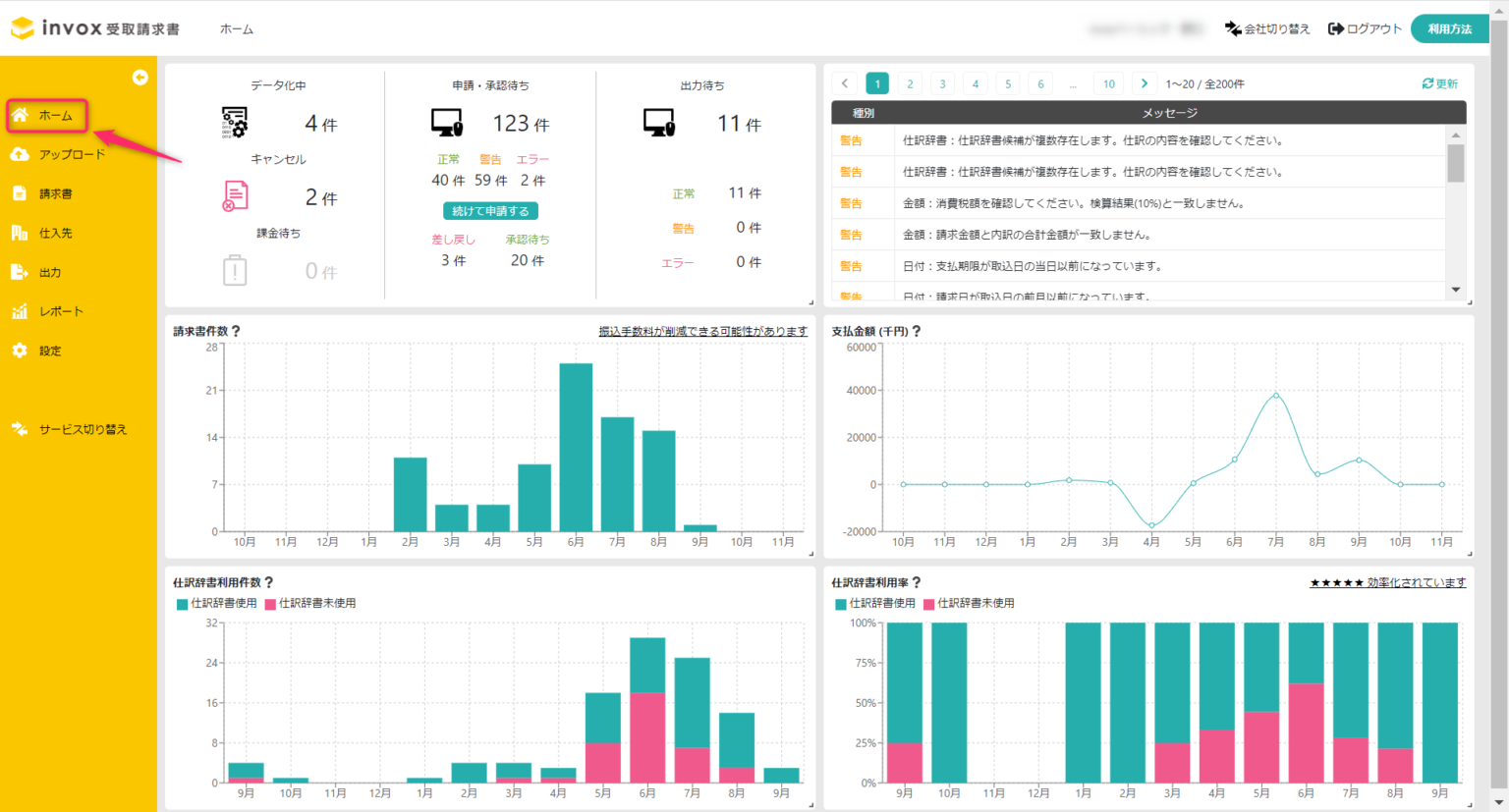
Task: Collapse the yellow sidebar with the arrow
Action: (140, 77)
